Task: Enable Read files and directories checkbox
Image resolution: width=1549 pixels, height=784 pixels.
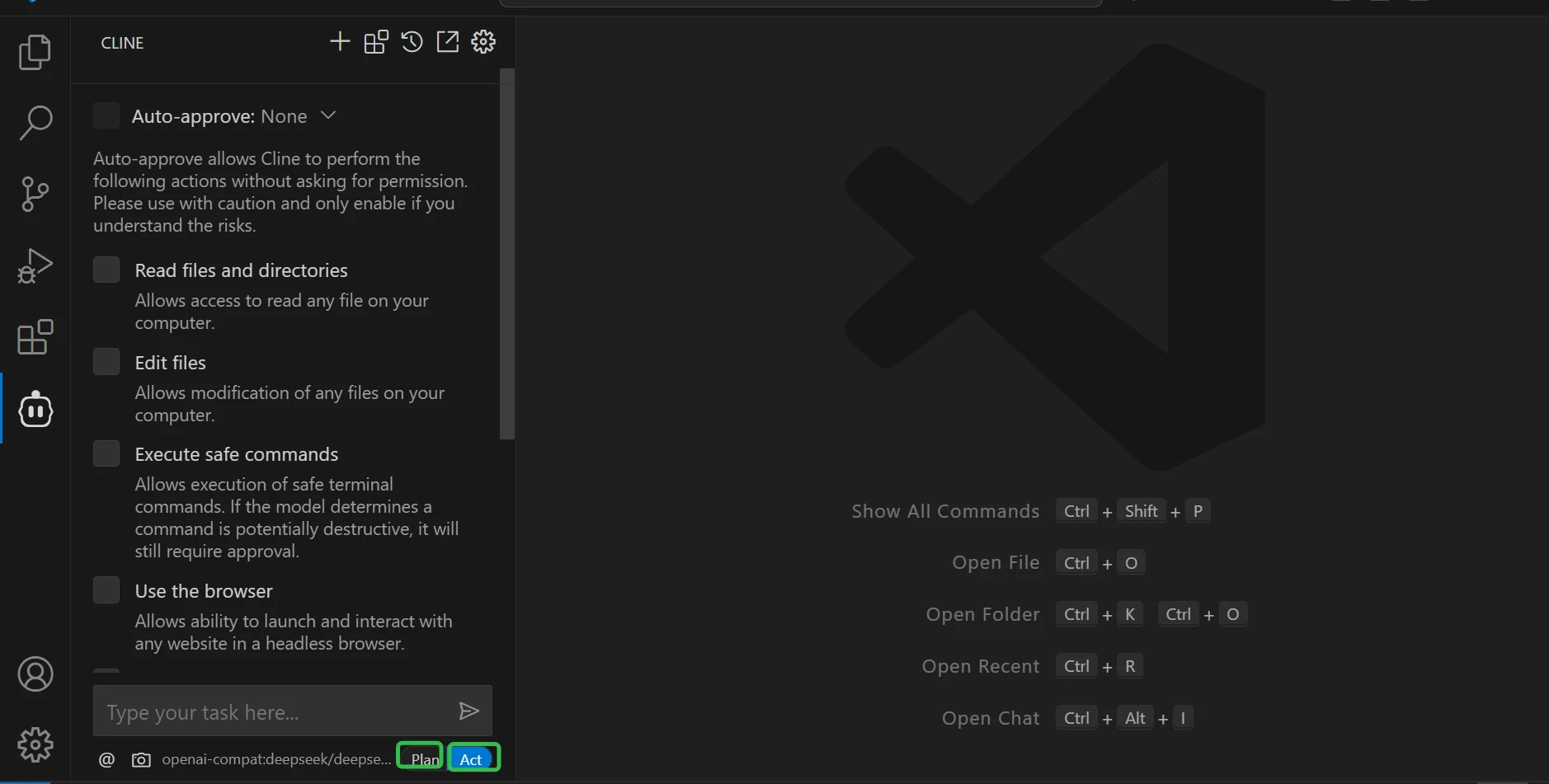Action: [x=106, y=270]
